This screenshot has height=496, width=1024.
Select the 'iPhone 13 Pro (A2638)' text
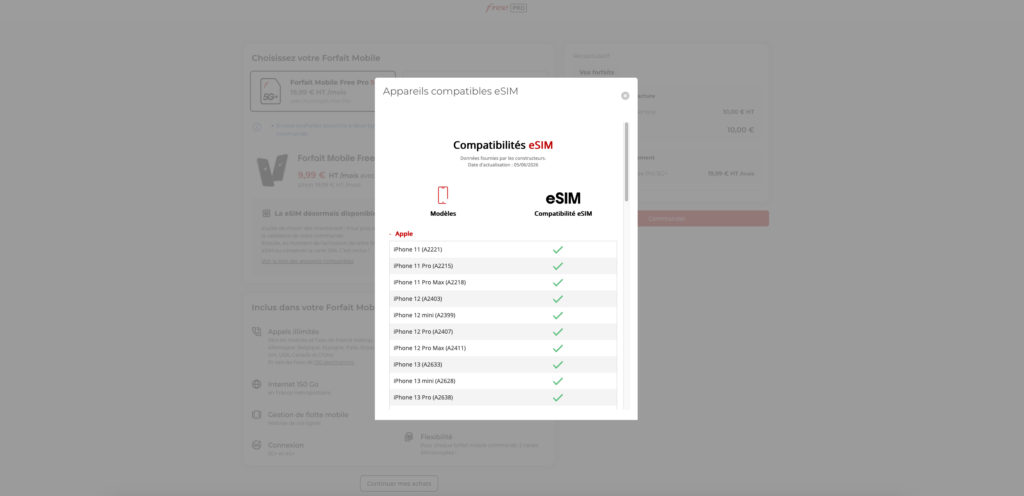[423, 397]
